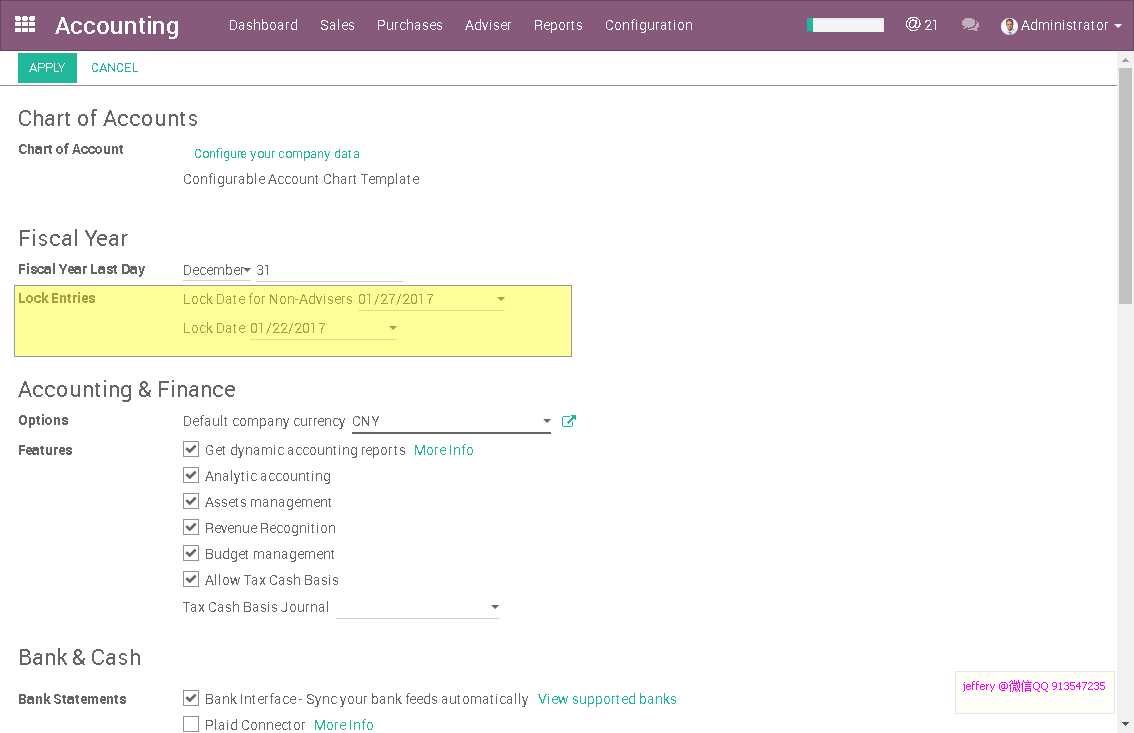Open external link icon next to CNY currency
This screenshot has height=733, width=1134.
point(568,421)
